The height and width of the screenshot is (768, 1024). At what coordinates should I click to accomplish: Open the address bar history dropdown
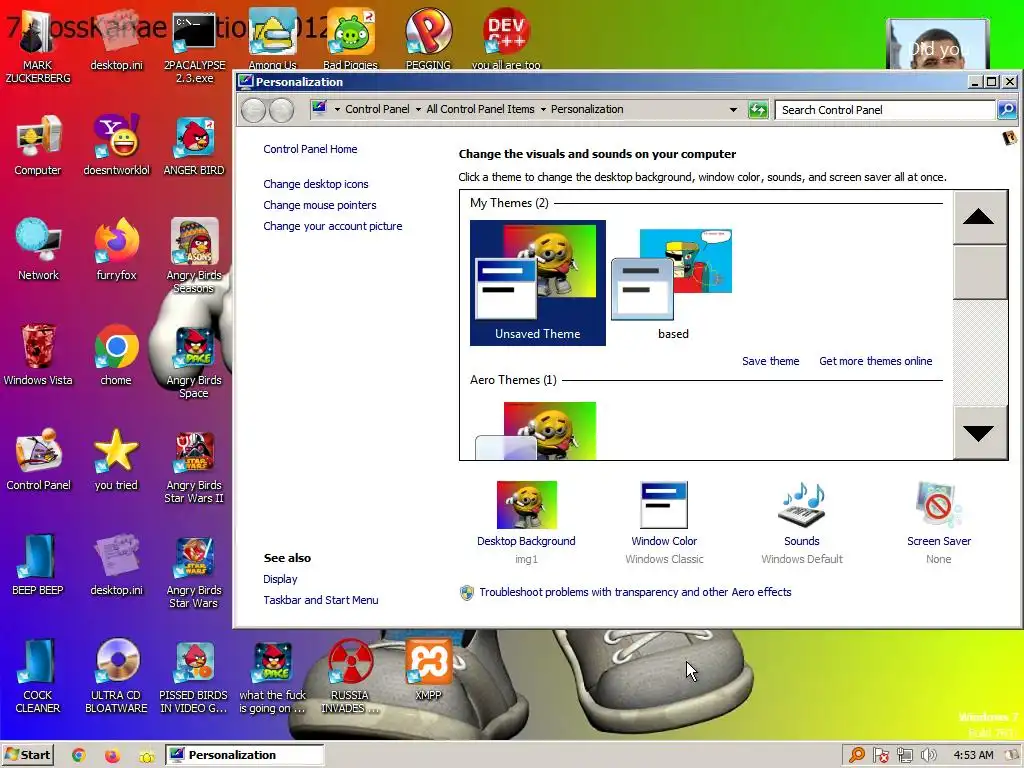tap(733, 110)
